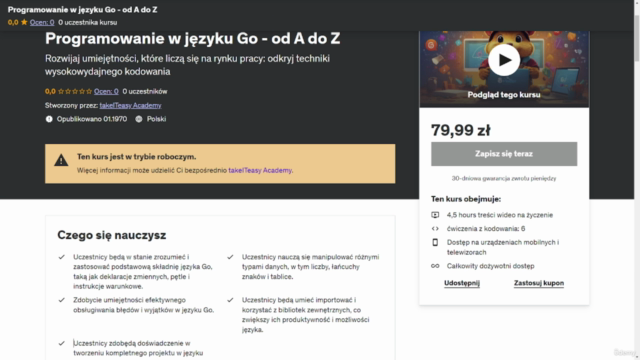
Task: Click 4,5 hours treści wideo text
Action: pyautogui.click(x=500, y=215)
